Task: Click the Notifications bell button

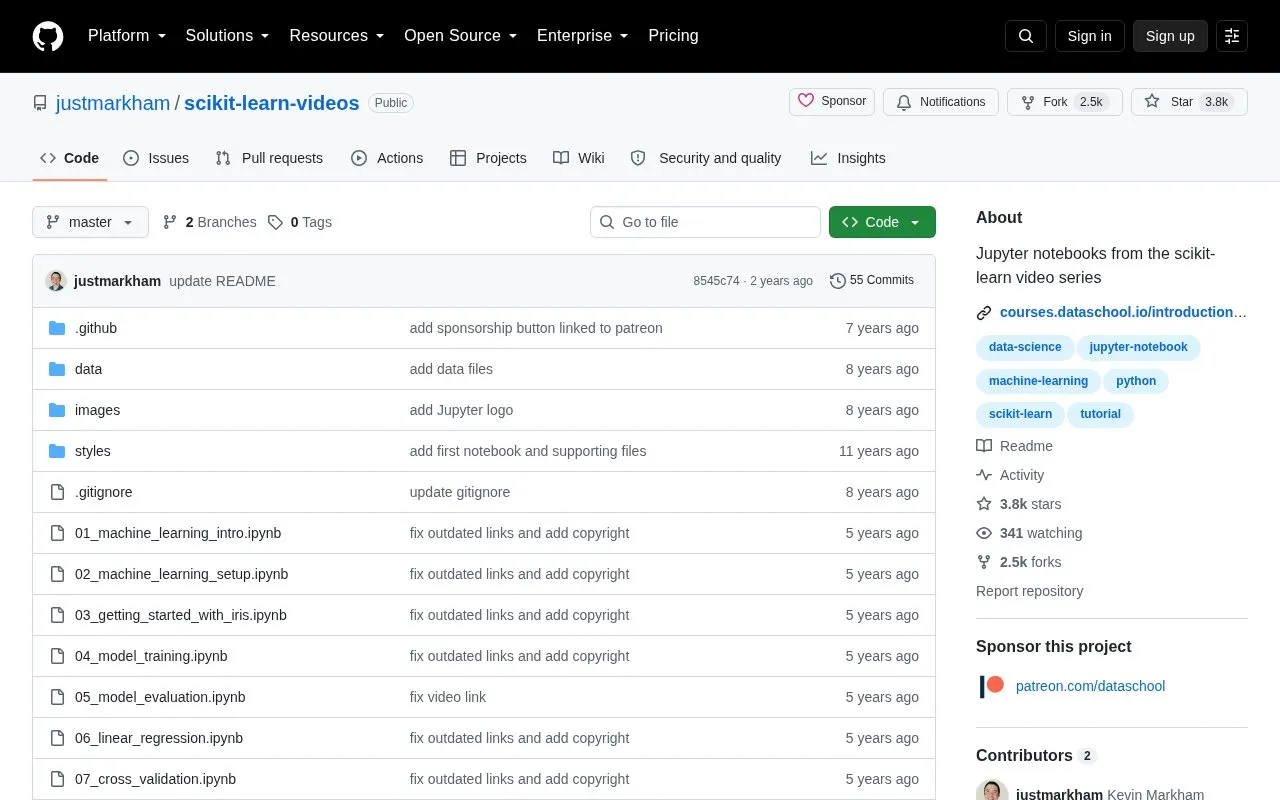Action: click(941, 102)
